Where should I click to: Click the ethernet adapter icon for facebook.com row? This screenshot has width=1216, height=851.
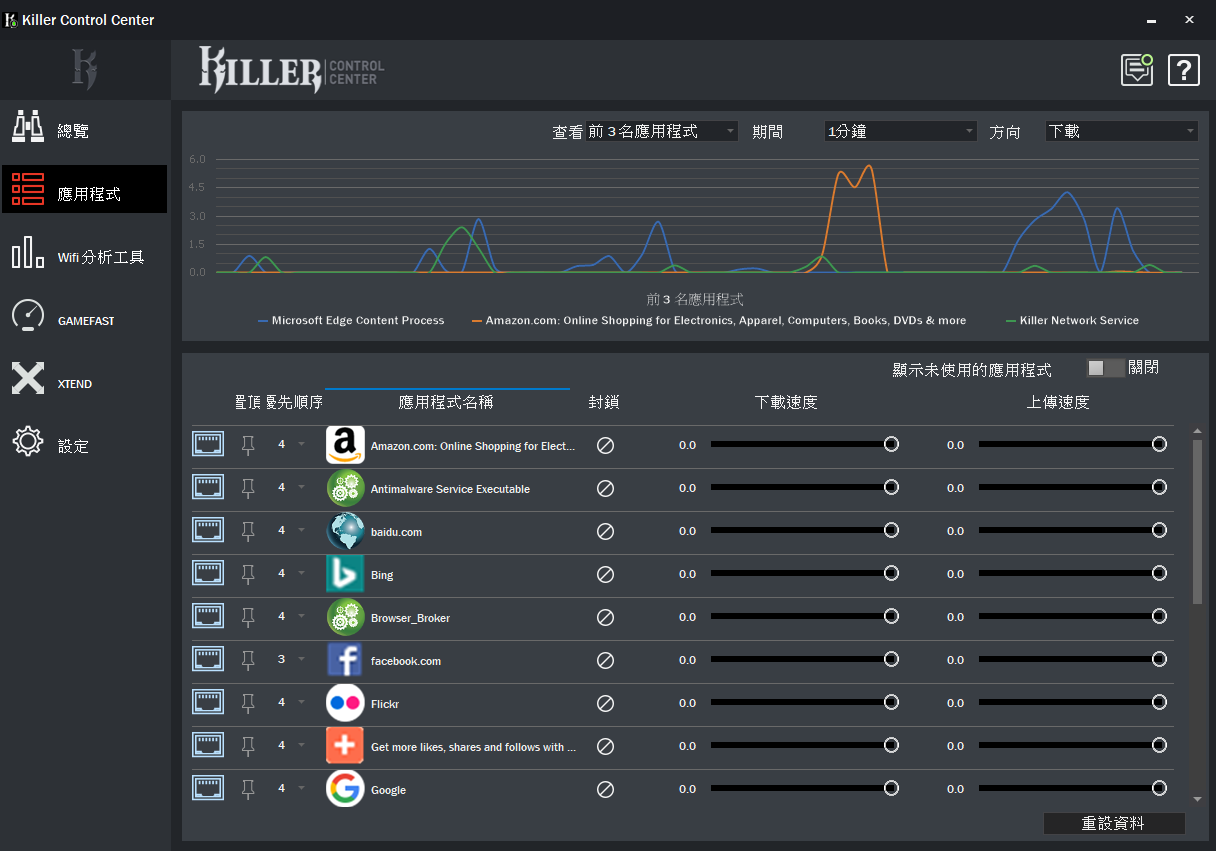pos(208,660)
